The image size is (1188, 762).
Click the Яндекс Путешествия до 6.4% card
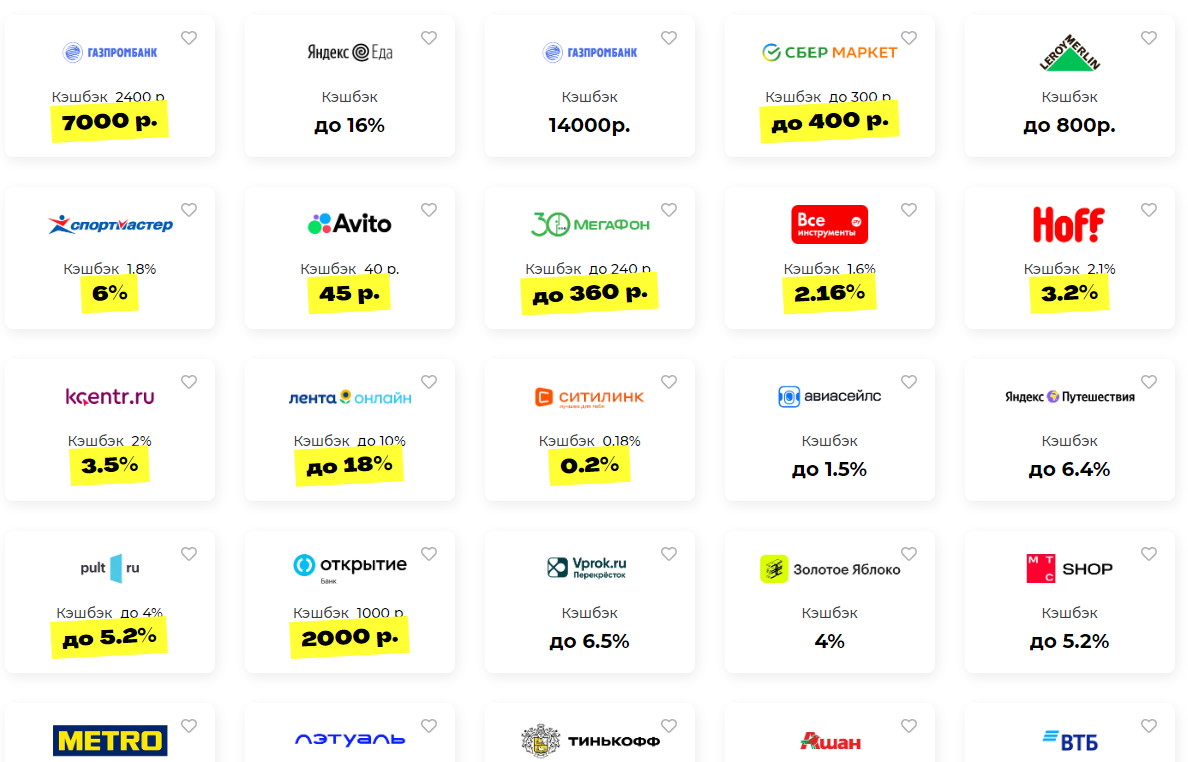pyautogui.click(x=1069, y=430)
